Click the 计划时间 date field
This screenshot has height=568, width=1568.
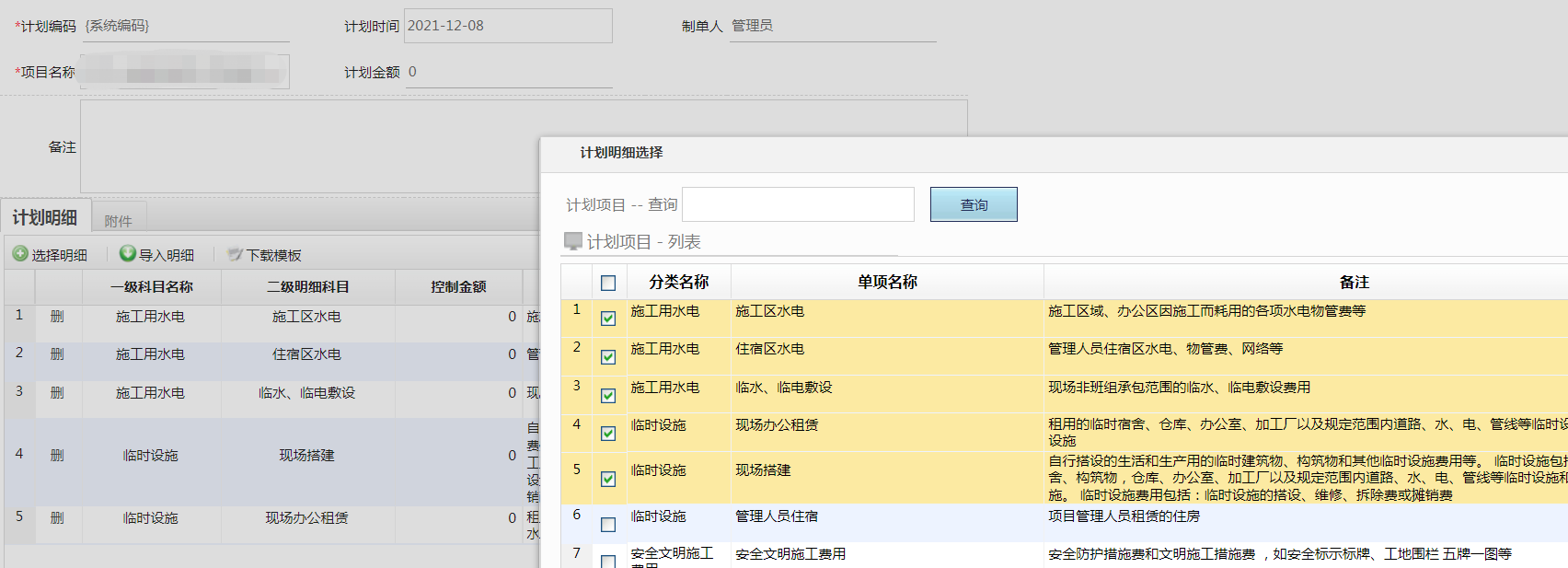tap(508, 26)
